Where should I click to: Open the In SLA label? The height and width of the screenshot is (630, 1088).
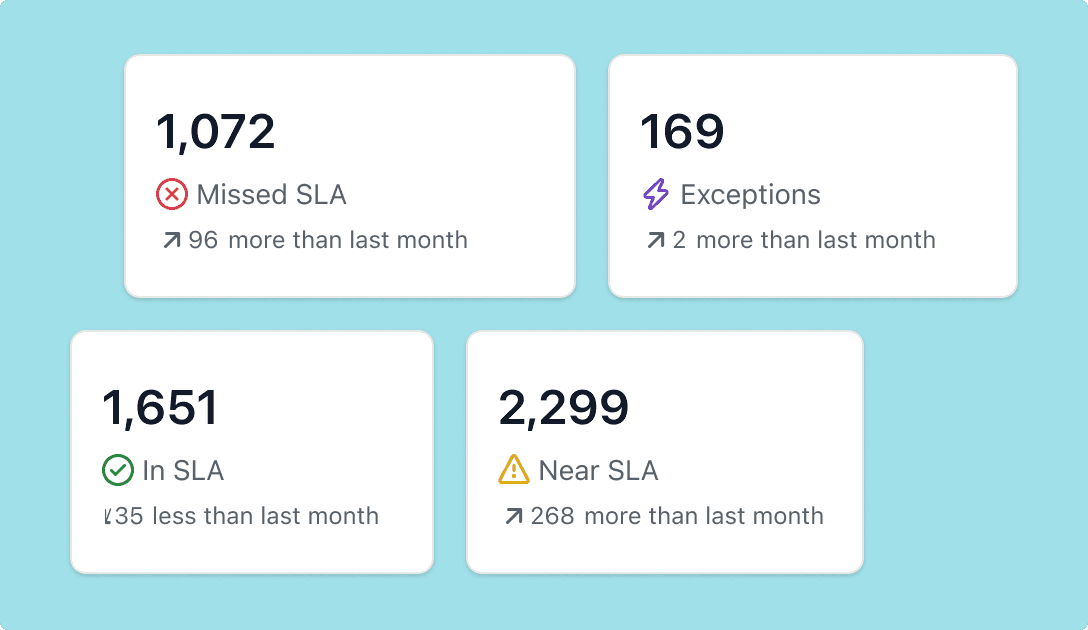(x=183, y=470)
